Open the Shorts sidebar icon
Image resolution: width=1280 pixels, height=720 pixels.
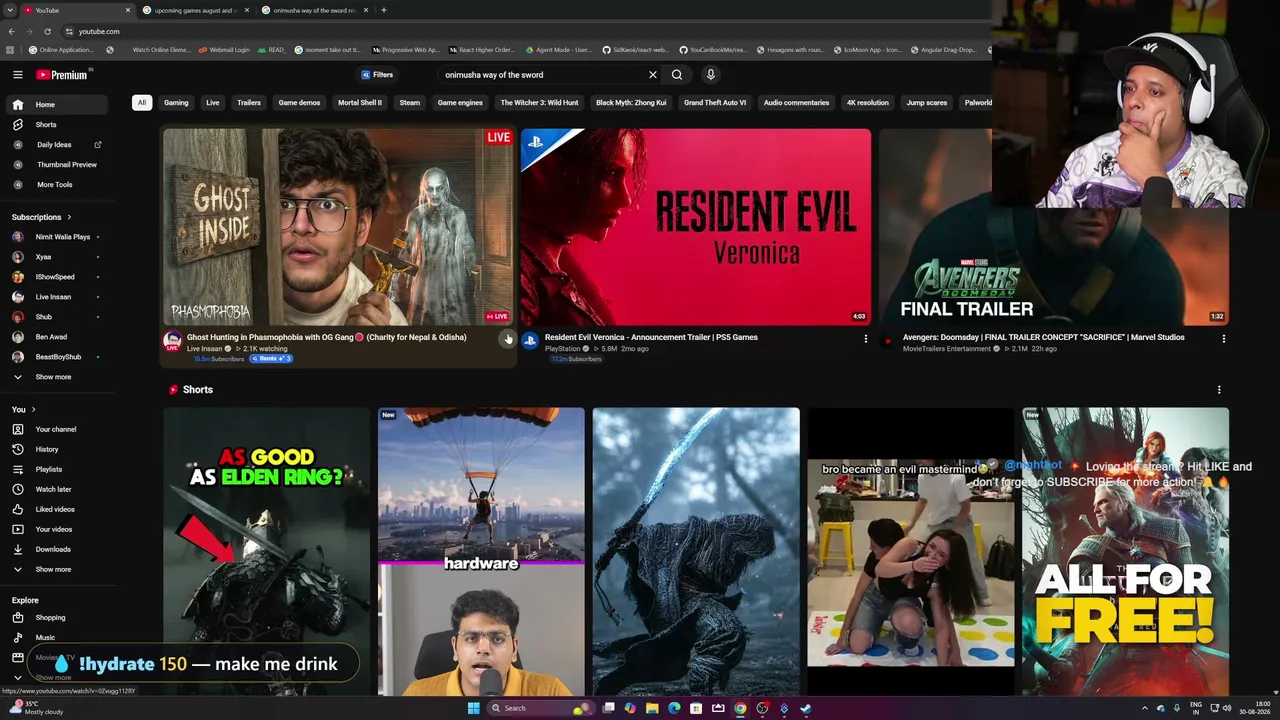pyautogui.click(x=17, y=125)
